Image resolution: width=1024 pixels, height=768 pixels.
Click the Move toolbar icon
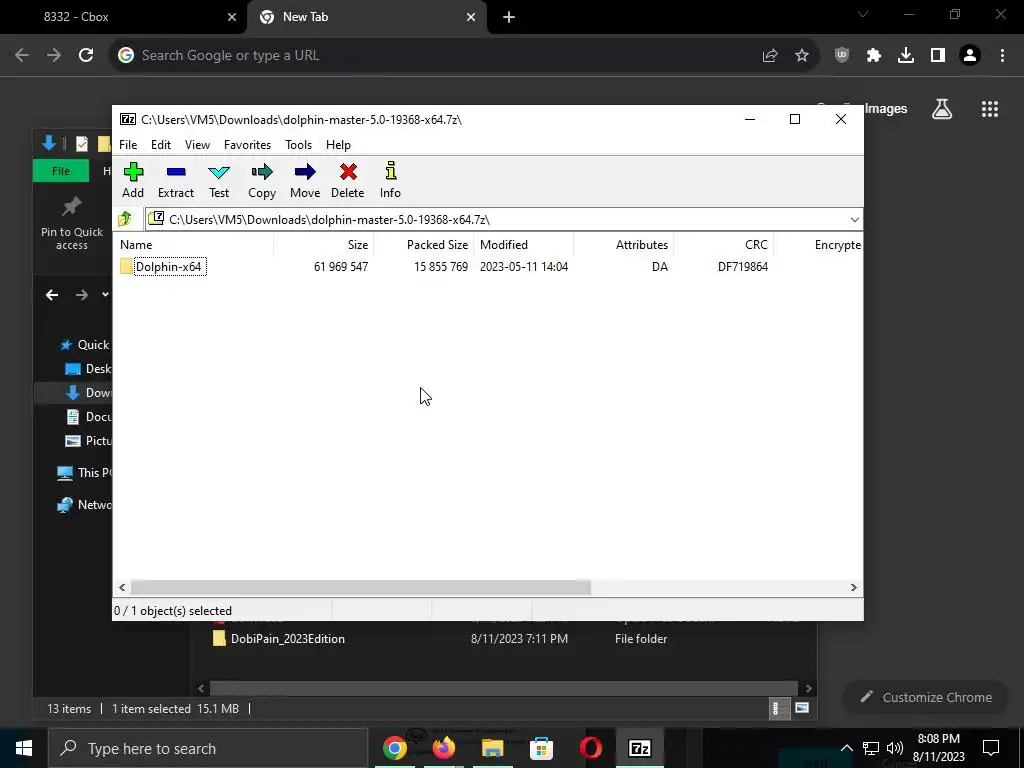point(305,180)
